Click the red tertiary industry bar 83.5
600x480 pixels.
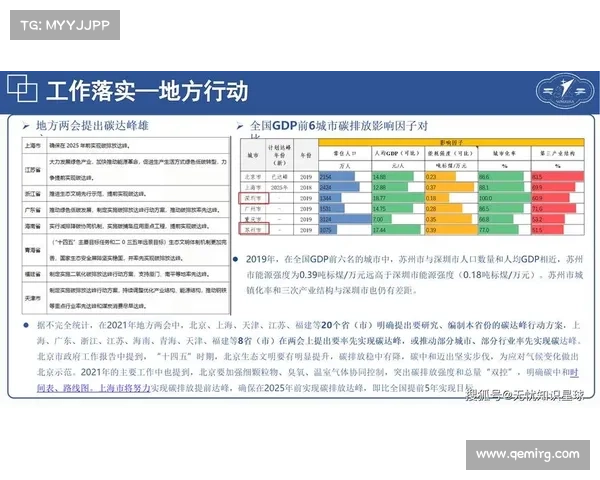coord(558,177)
